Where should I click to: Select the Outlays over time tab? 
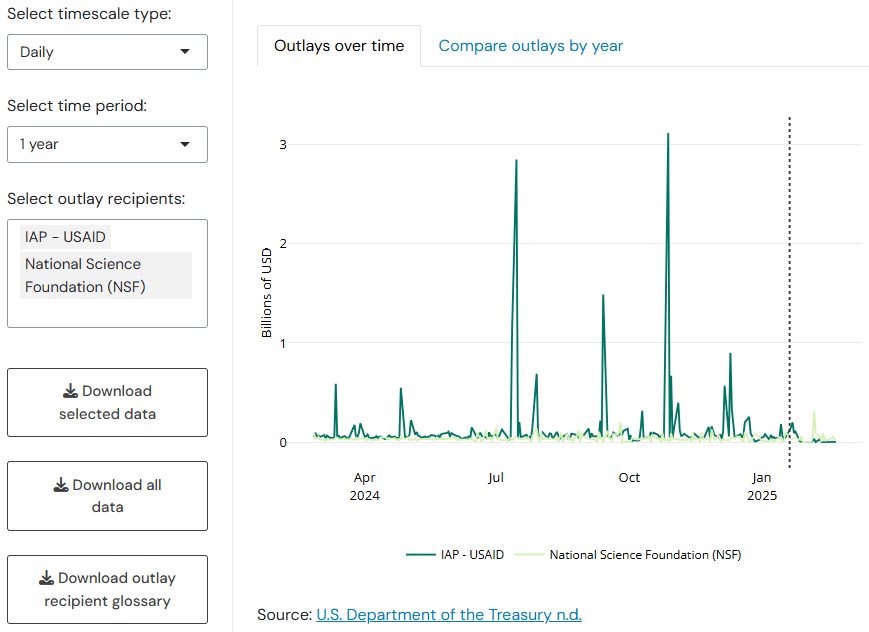coord(339,46)
